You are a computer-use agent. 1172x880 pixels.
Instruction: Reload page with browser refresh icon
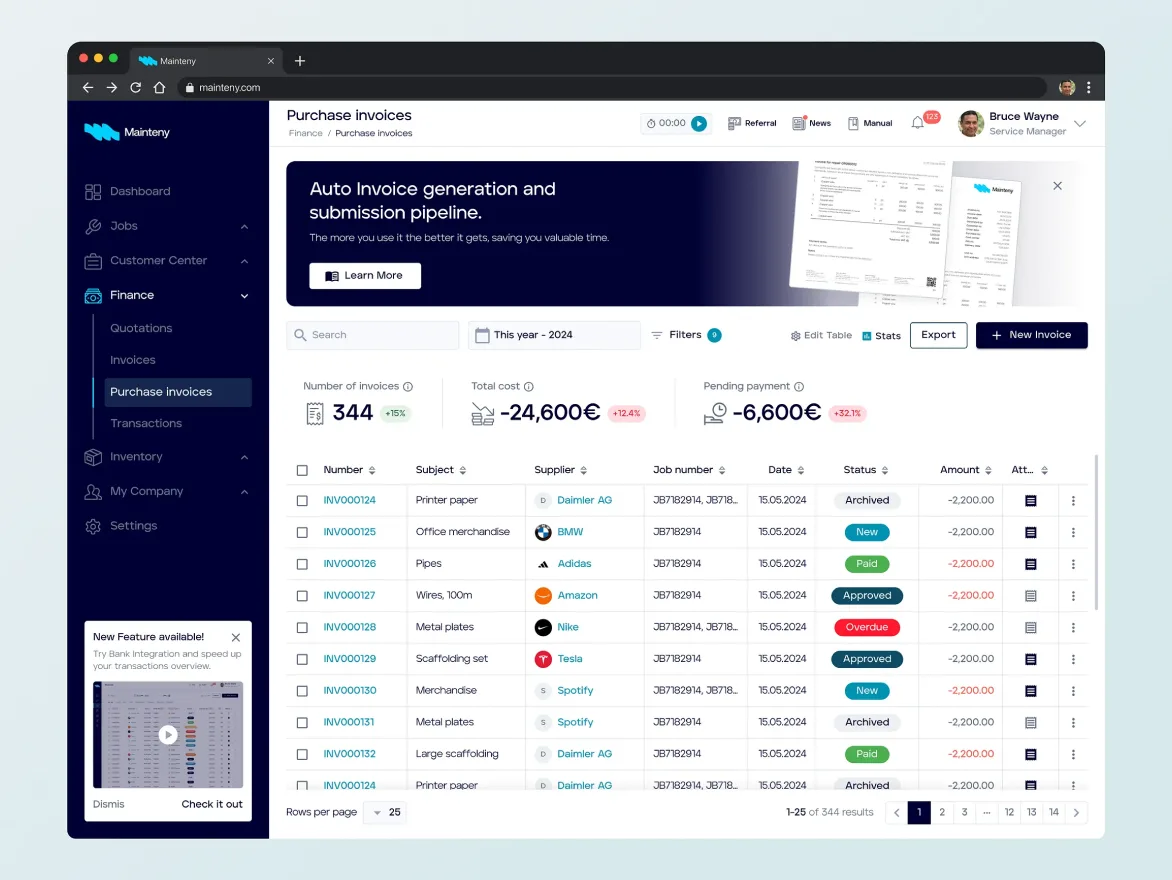[x=135, y=87]
